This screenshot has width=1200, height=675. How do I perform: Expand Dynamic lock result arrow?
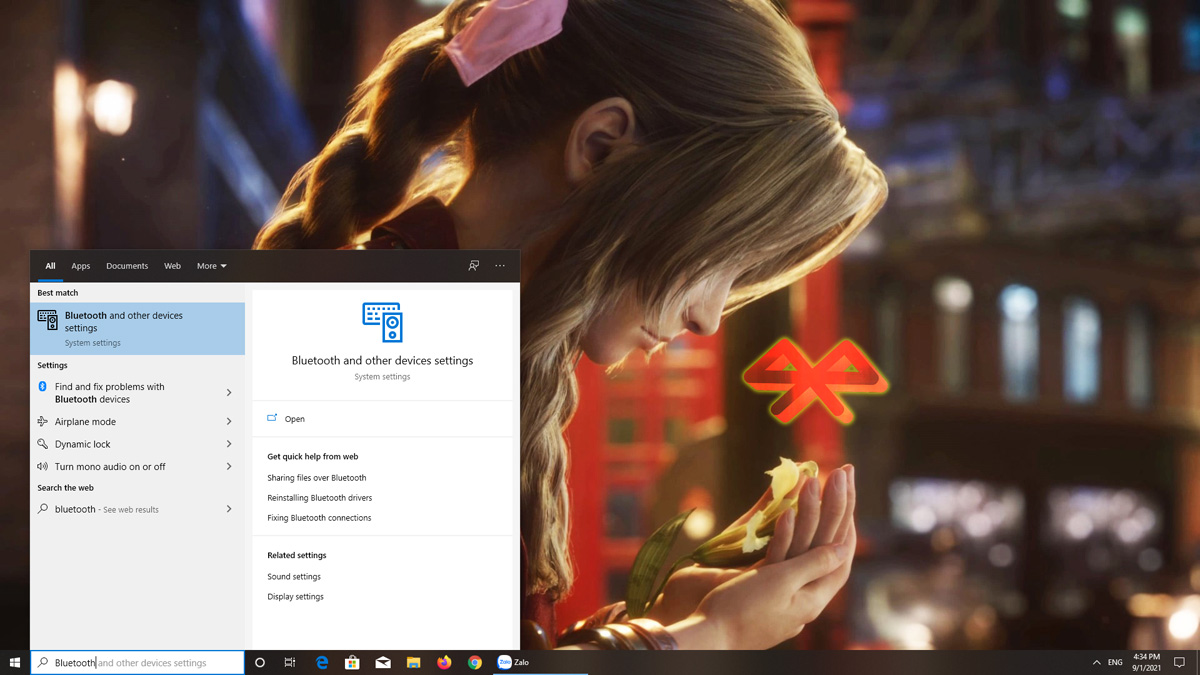(x=229, y=444)
